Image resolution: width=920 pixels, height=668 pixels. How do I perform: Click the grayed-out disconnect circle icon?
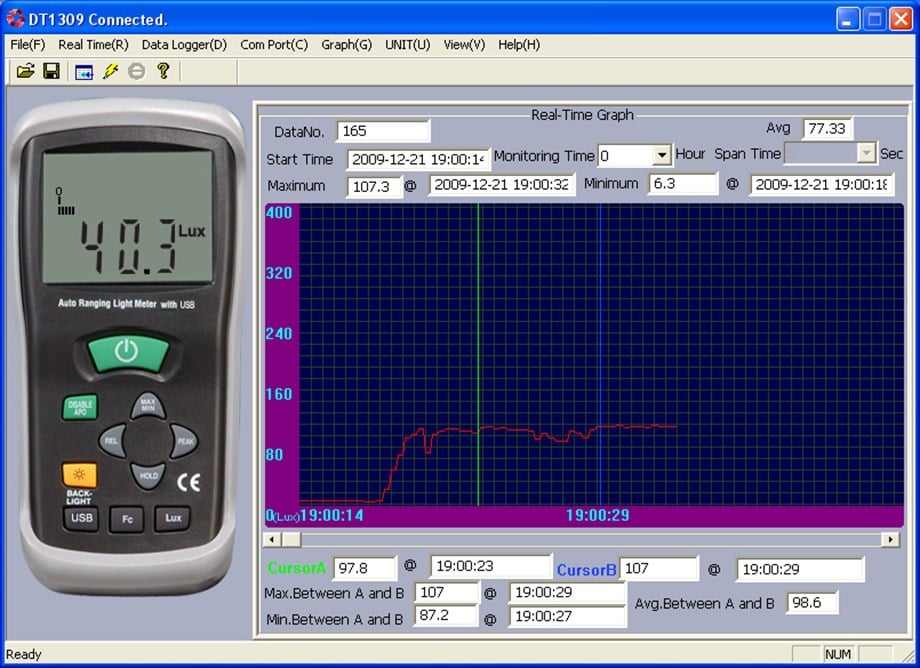click(137, 72)
